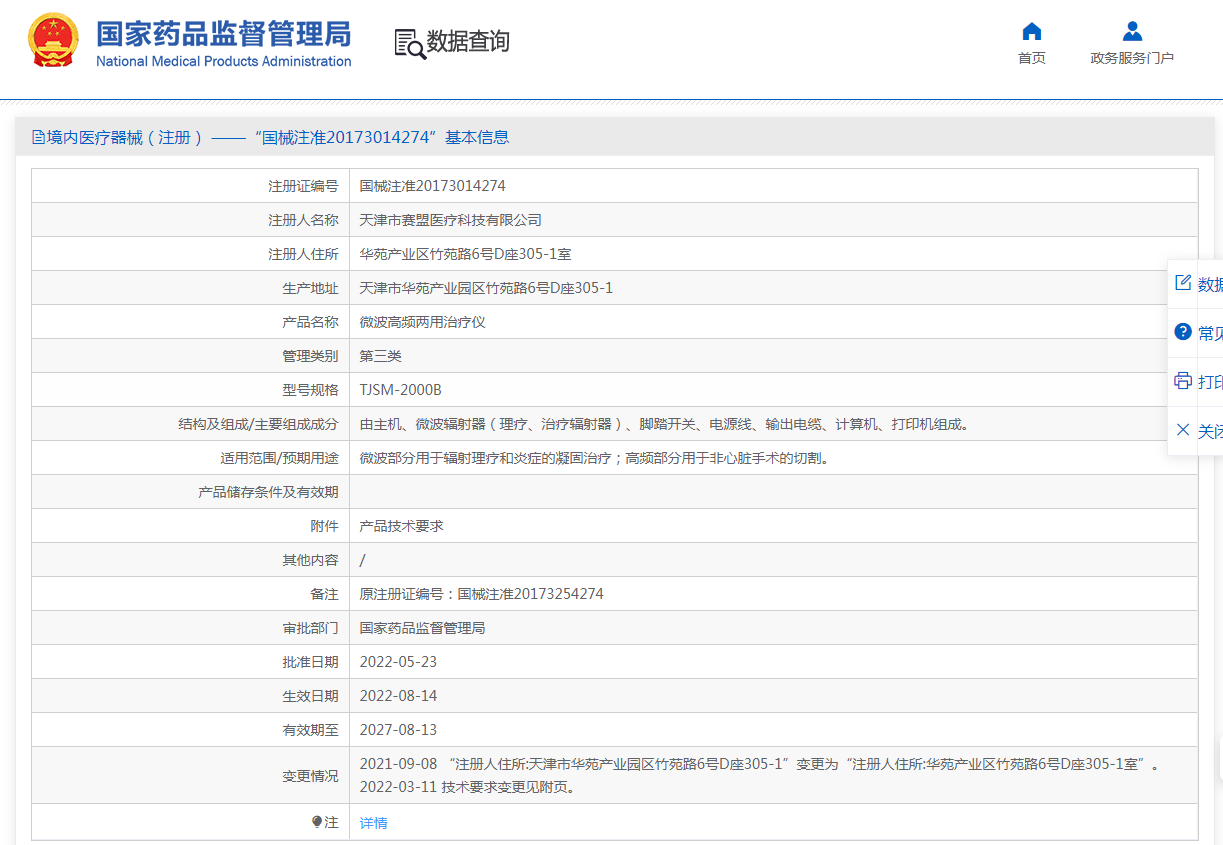Click the 附件 label cell
Image resolution: width=1223 pixels, height=845 pixels.
pos(191,526)
